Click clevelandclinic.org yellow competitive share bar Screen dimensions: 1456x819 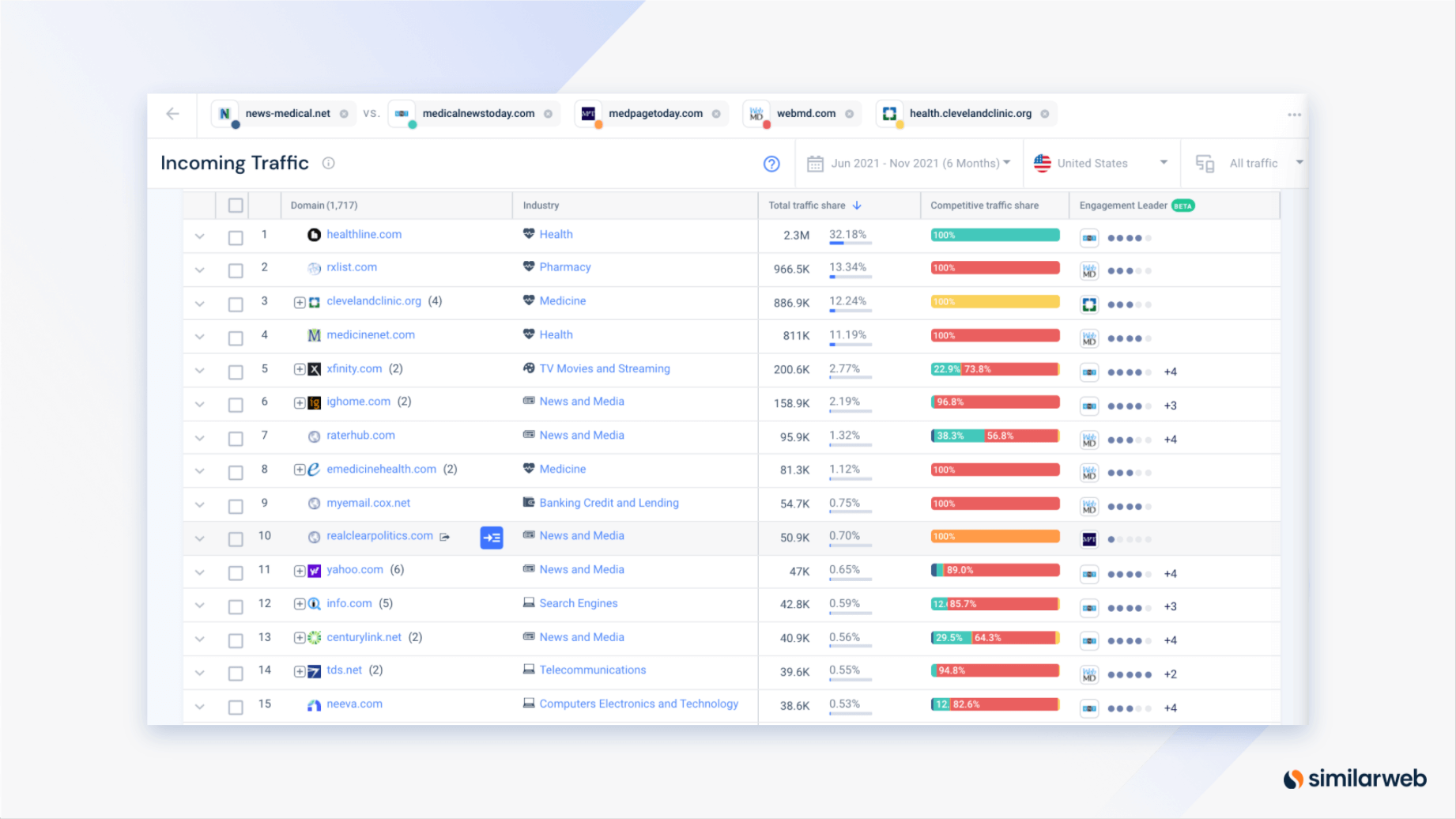pos(995,302)
